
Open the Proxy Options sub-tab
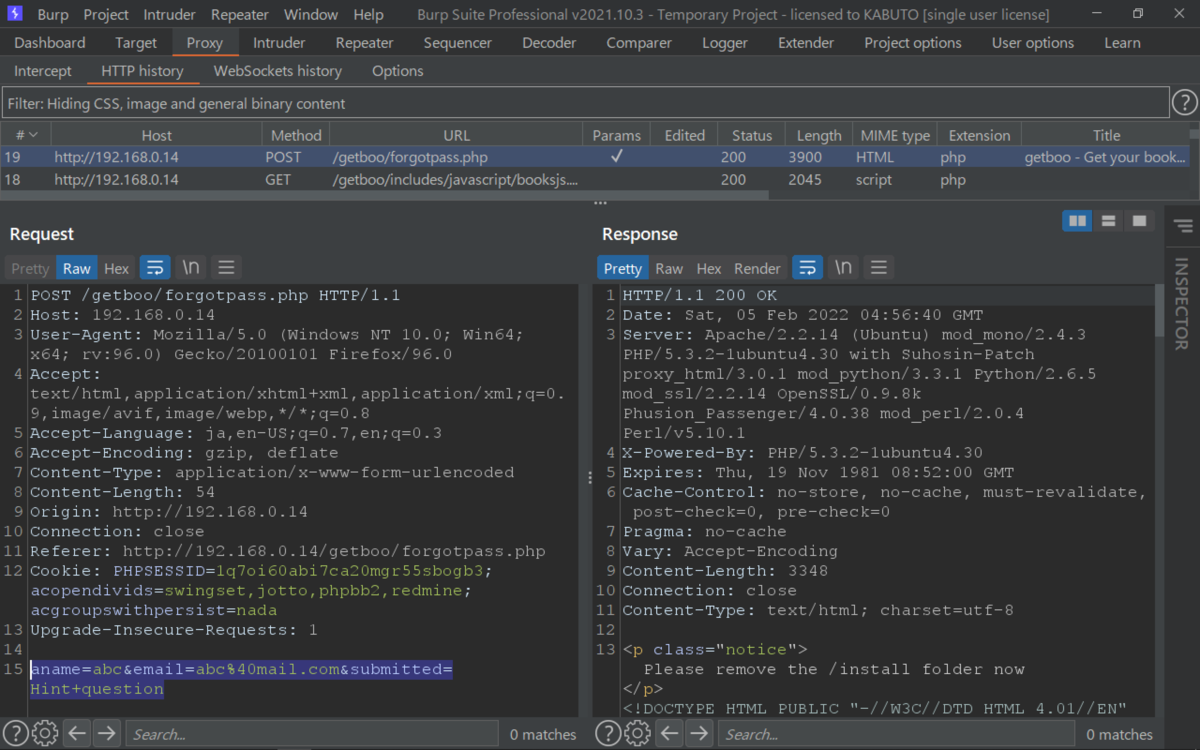[x=398, y=71]
